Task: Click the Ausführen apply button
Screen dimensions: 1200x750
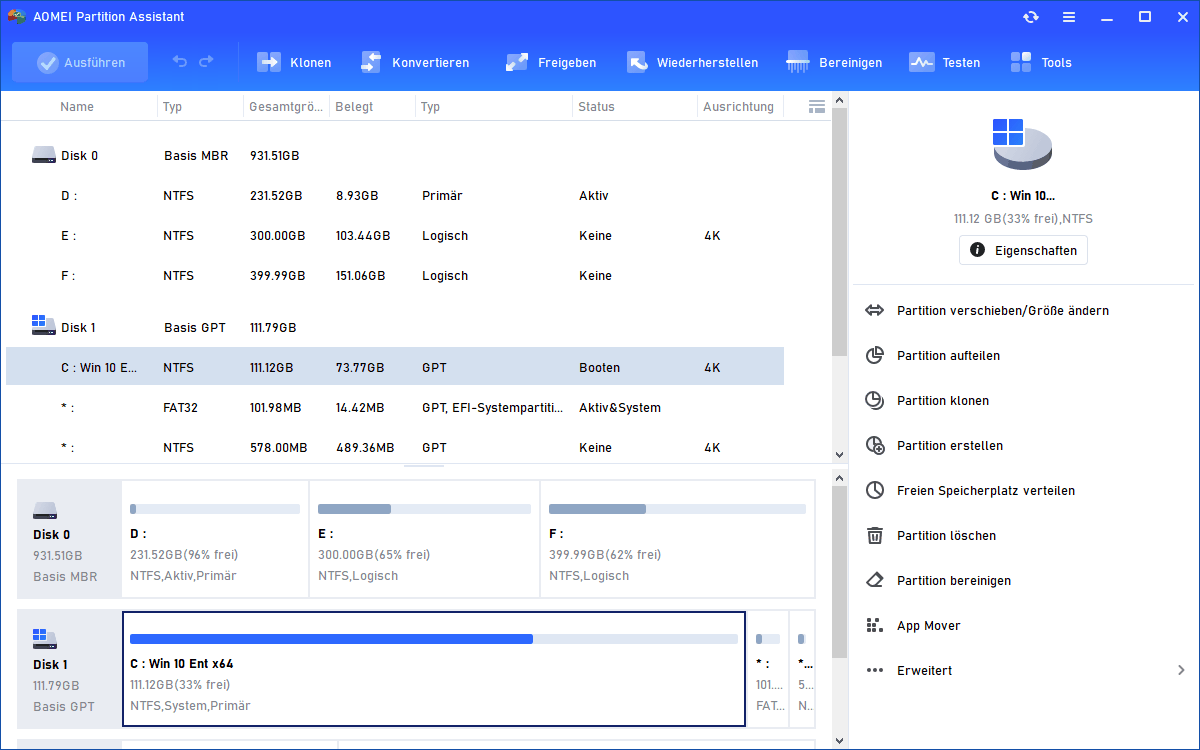Action: 80,62
